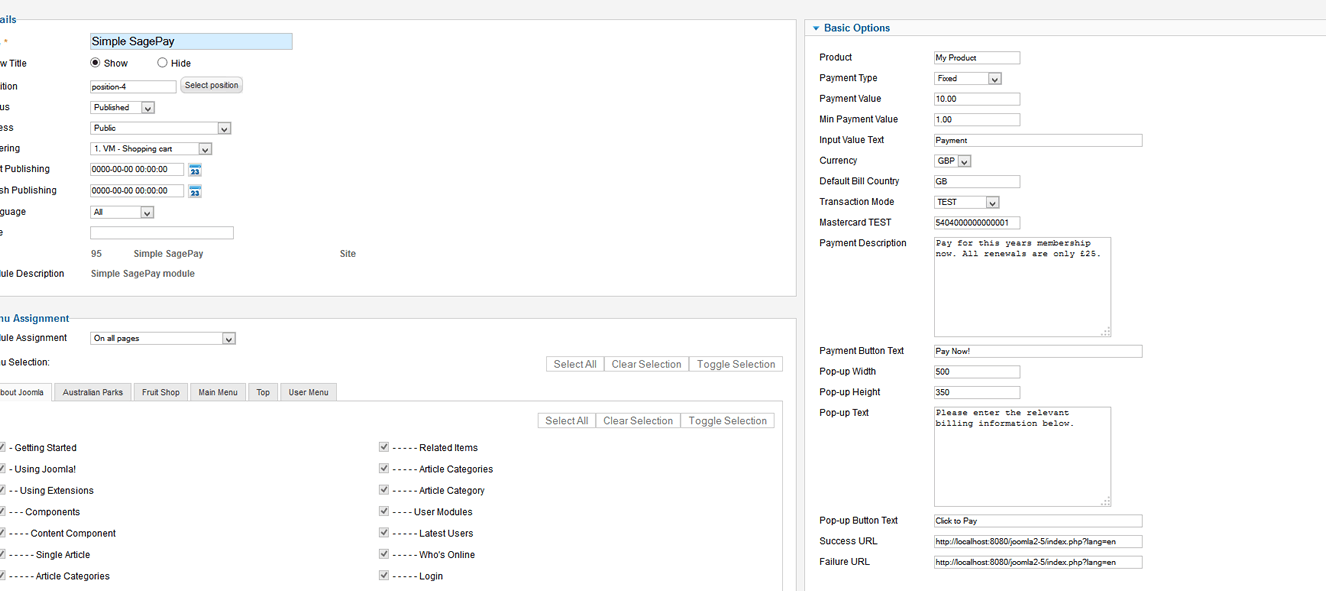Click the Basic Options heading text
This screenshot has height=591, width=1326.
[857, 28]
